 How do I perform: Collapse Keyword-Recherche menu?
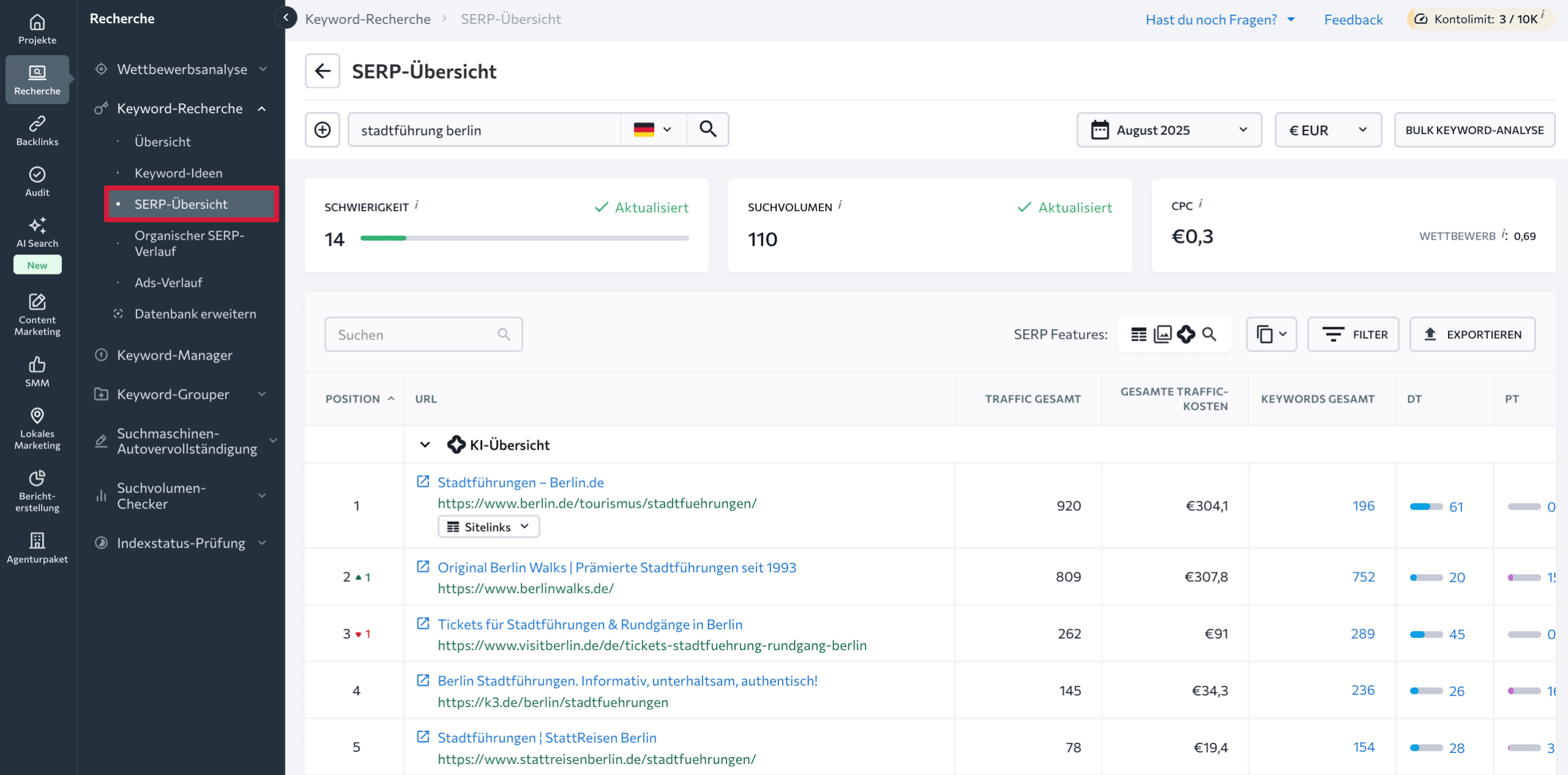click(x=262, y=109)
